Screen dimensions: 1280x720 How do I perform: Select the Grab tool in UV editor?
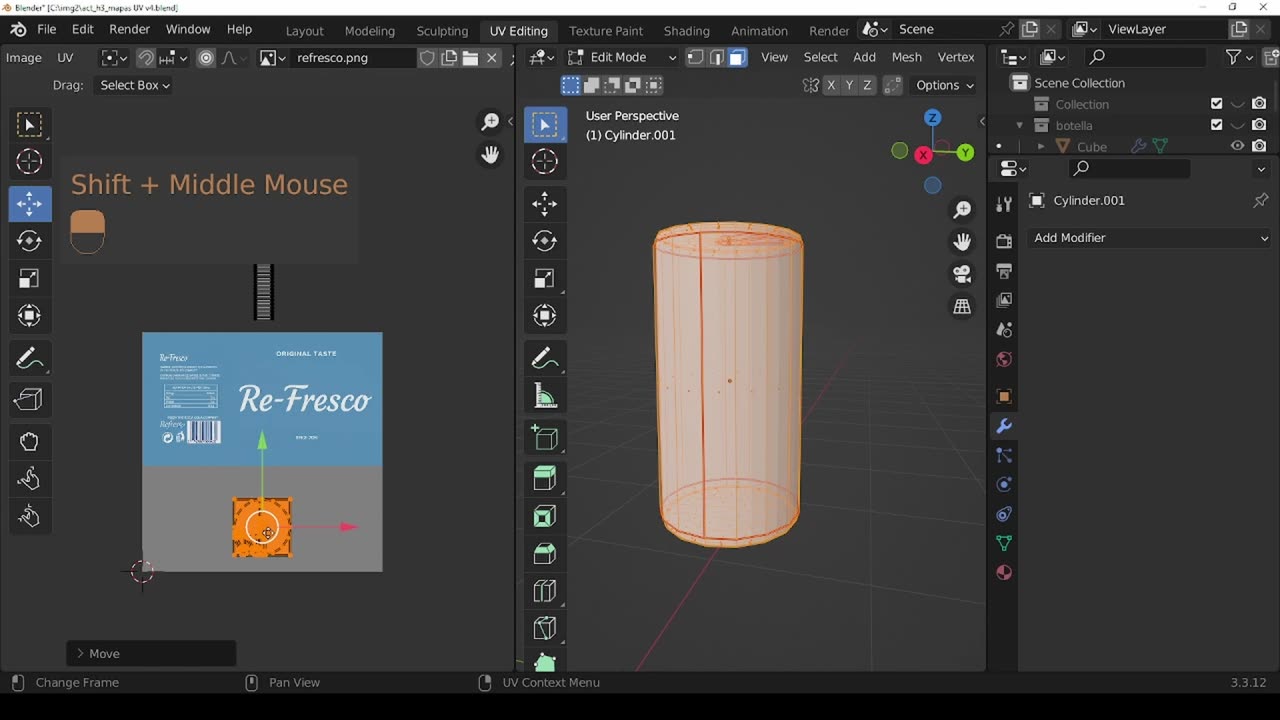pos(29,441)
